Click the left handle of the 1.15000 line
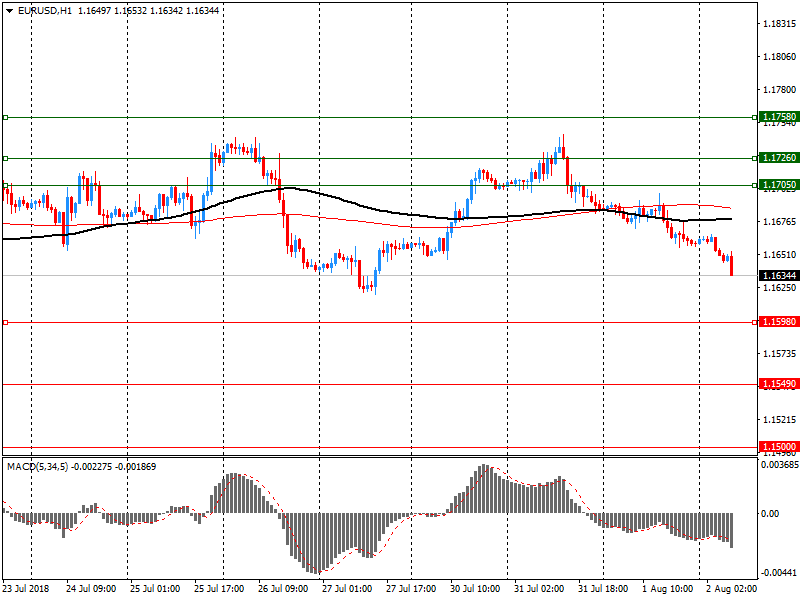 click(5, 447)
